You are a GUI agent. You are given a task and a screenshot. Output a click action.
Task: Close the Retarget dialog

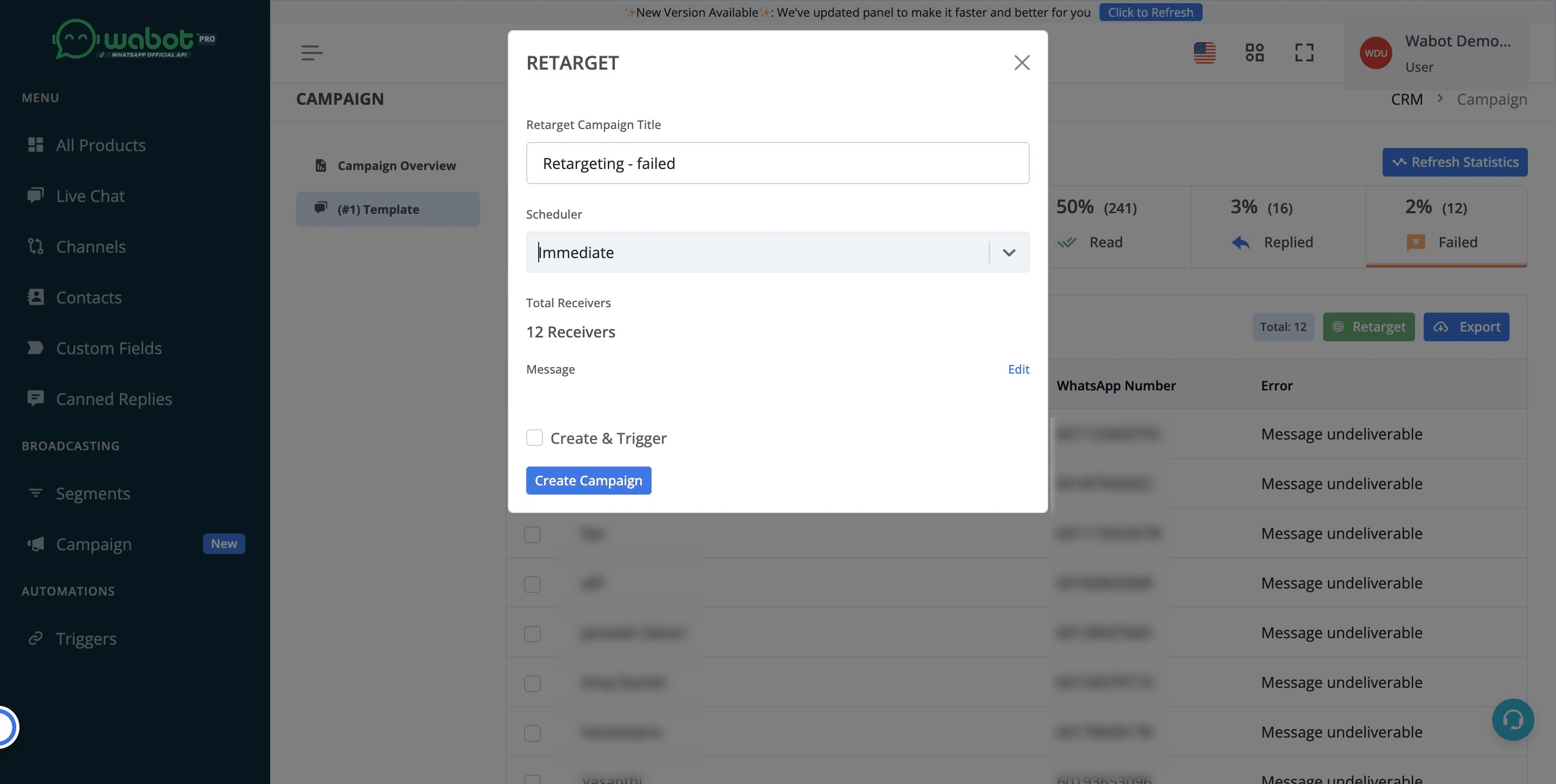pos(1022,63)
